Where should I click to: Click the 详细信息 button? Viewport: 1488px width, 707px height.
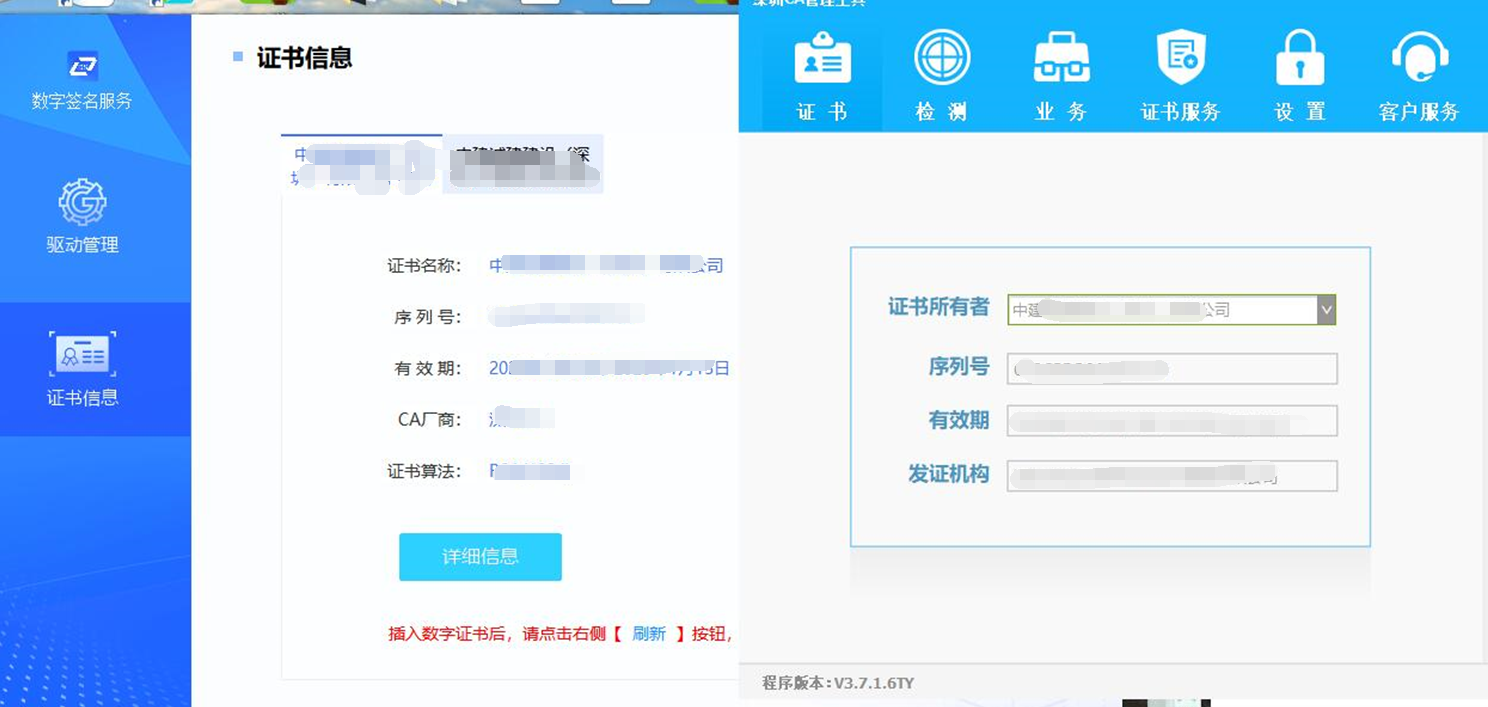(480, 557)
